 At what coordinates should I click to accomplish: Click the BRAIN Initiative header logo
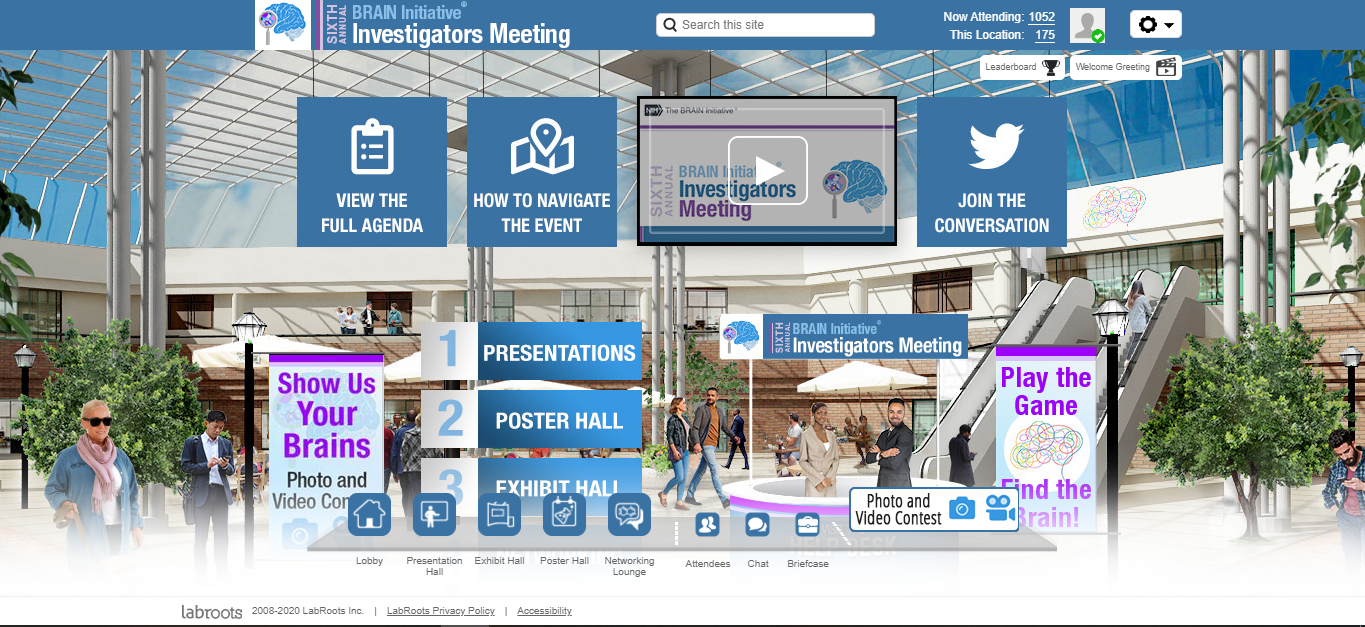(283, 25)
